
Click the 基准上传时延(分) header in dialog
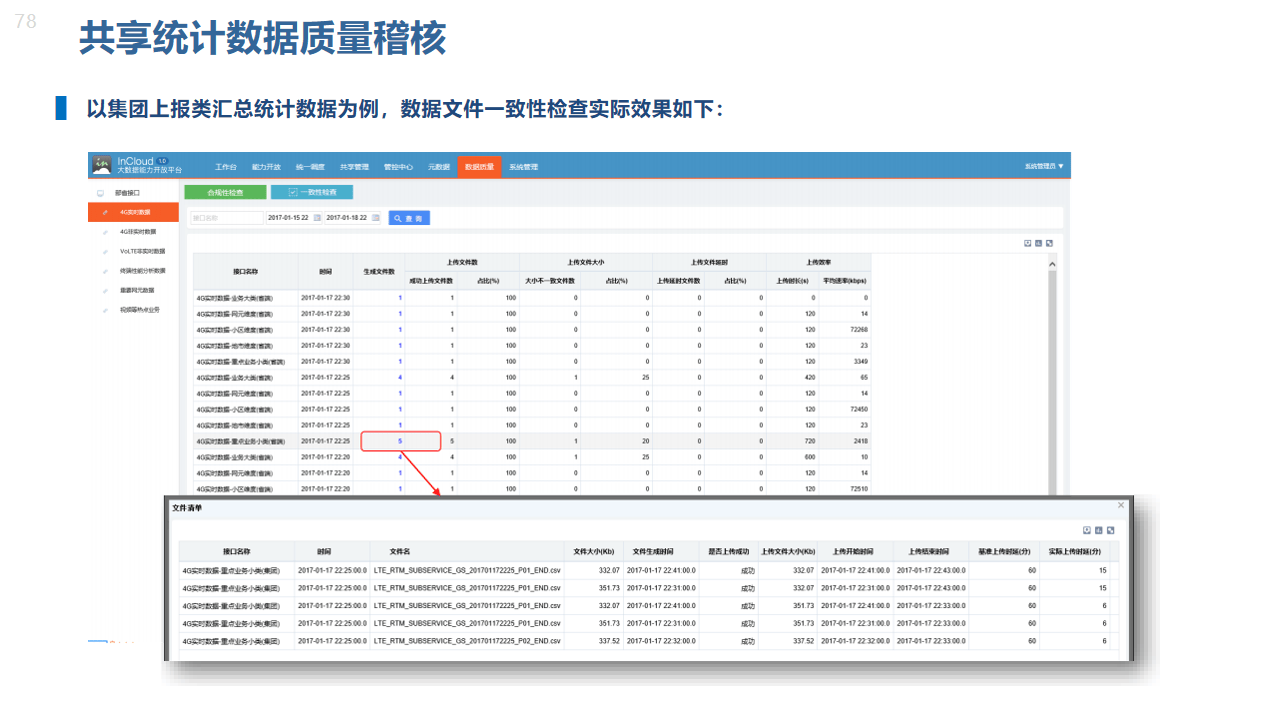pyautogui.click(x=1004, y=551)
